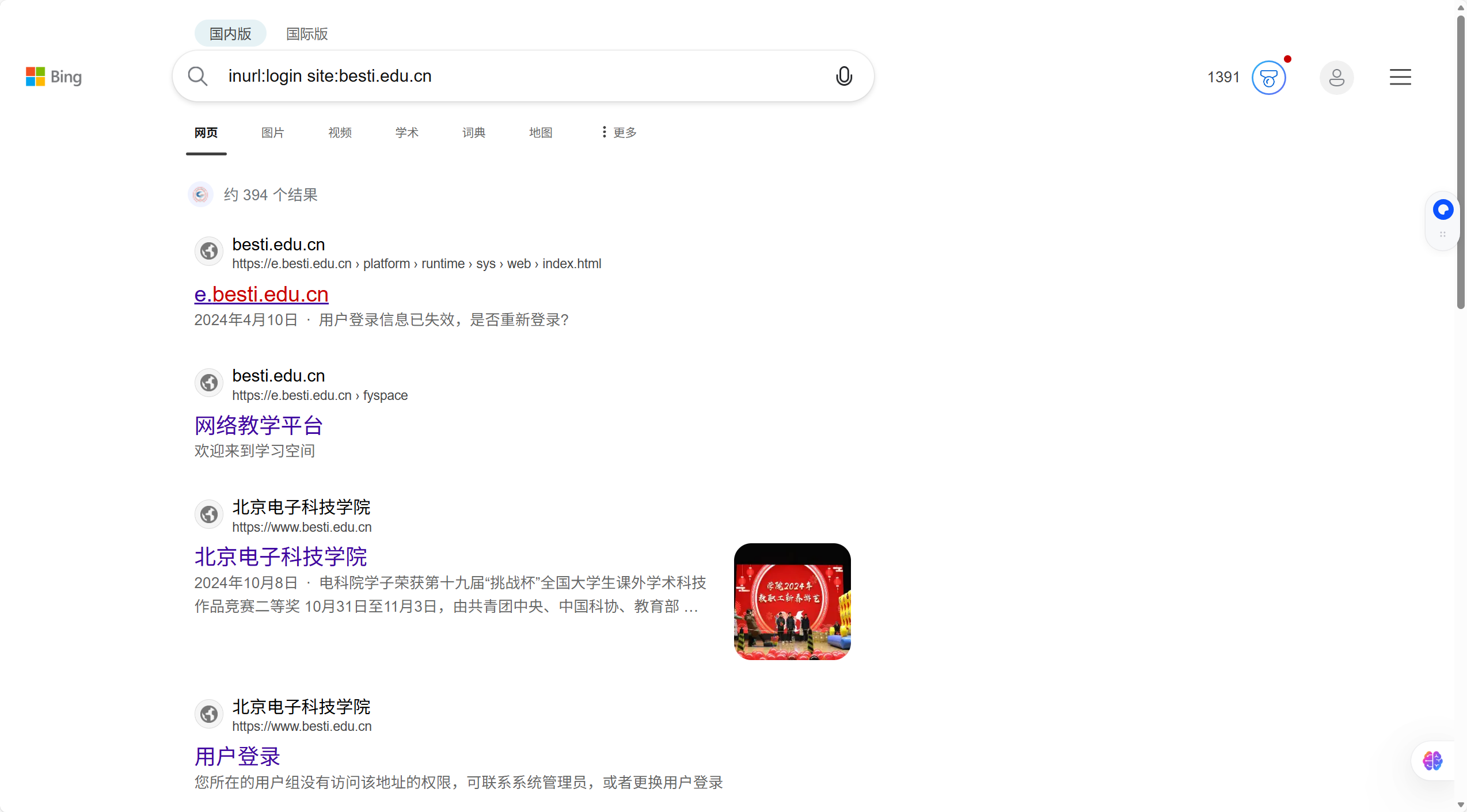The height and width of the screenshot is (812, 1467).
Task: Start voice search with microphone icon
Action: pyautogui.click(x=843, y=76)
